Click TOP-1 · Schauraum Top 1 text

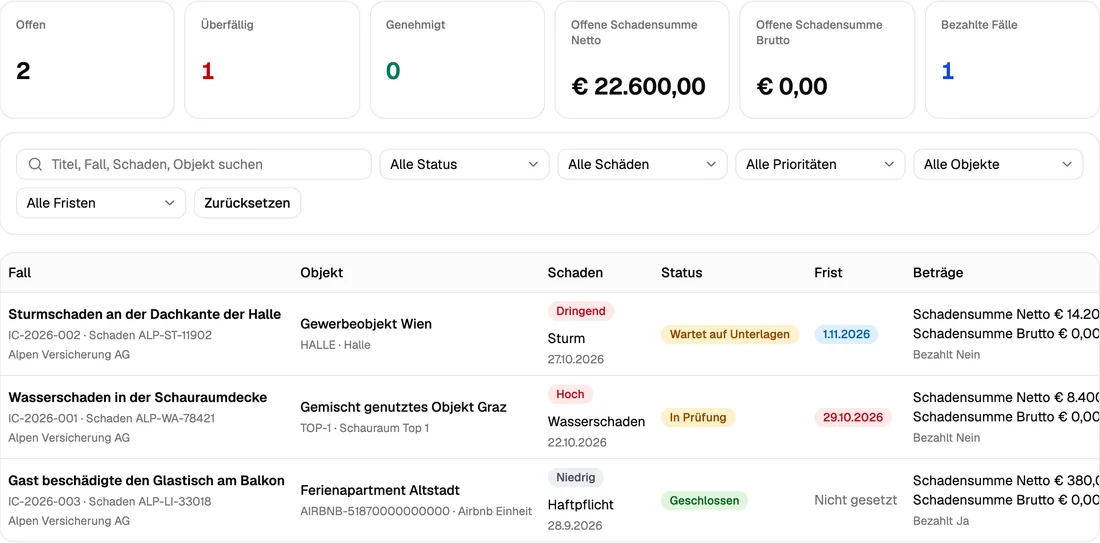coord(364,428)
